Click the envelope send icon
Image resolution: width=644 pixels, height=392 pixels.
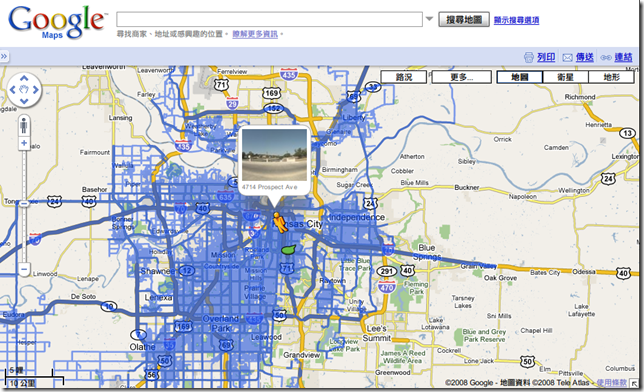click(x=567, y=58)
